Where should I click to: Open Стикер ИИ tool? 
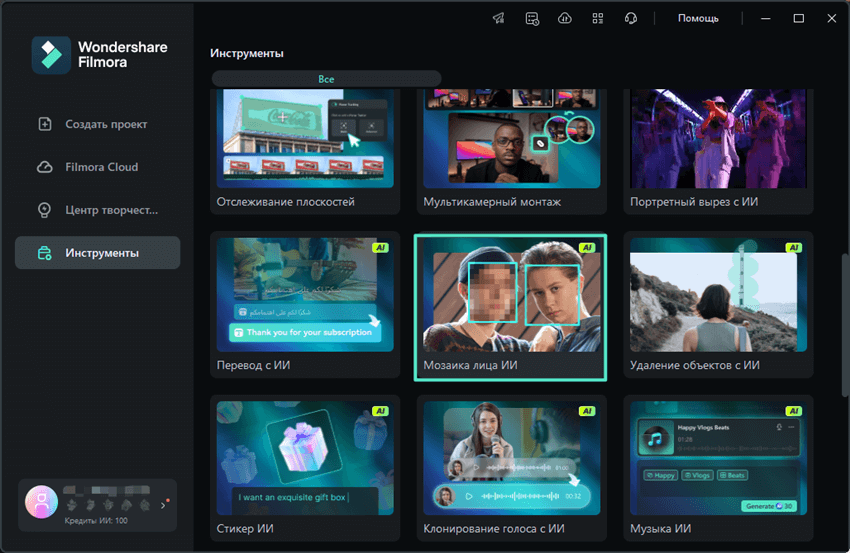coord(305,468)
